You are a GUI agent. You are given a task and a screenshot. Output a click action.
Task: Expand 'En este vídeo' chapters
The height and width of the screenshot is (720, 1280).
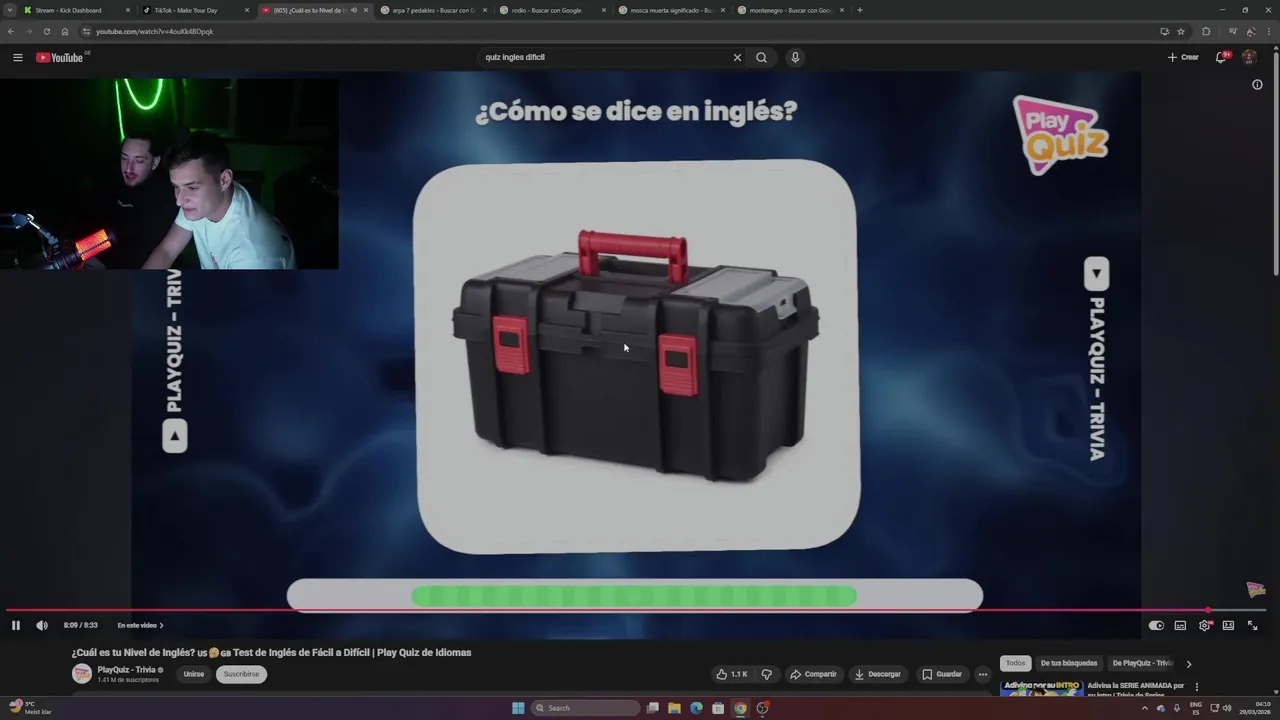point(140,625)
